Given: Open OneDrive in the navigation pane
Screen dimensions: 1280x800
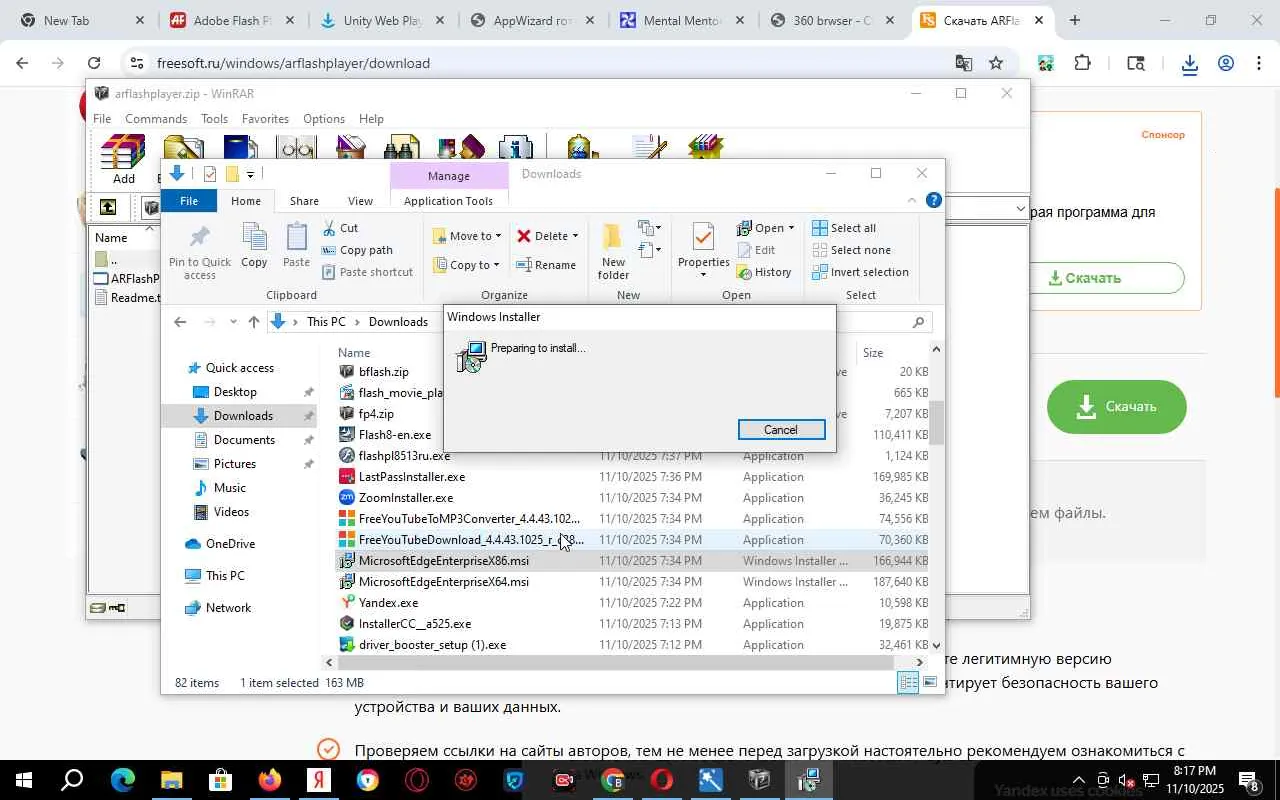Looking at the screenshot, I should (230, 544).
